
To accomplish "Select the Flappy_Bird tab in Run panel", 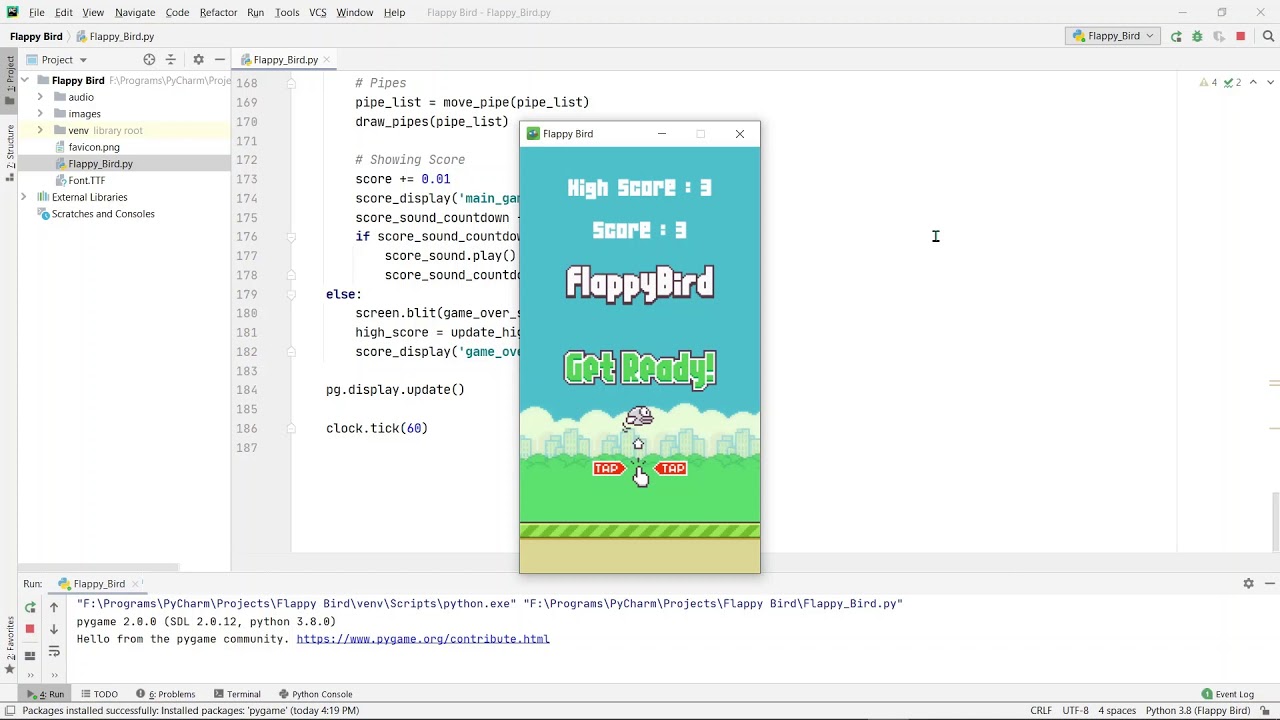I will click(99, 583).
